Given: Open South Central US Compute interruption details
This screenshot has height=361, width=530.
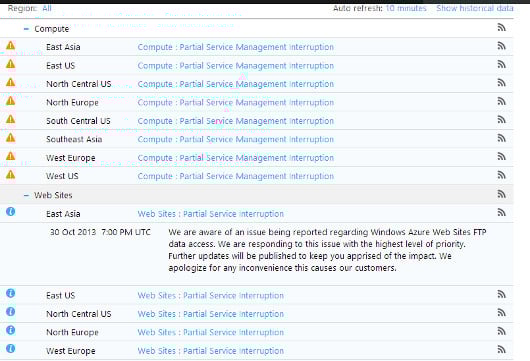Looking at the screenshot, I should pyautogui.click(x=236, y=121).
